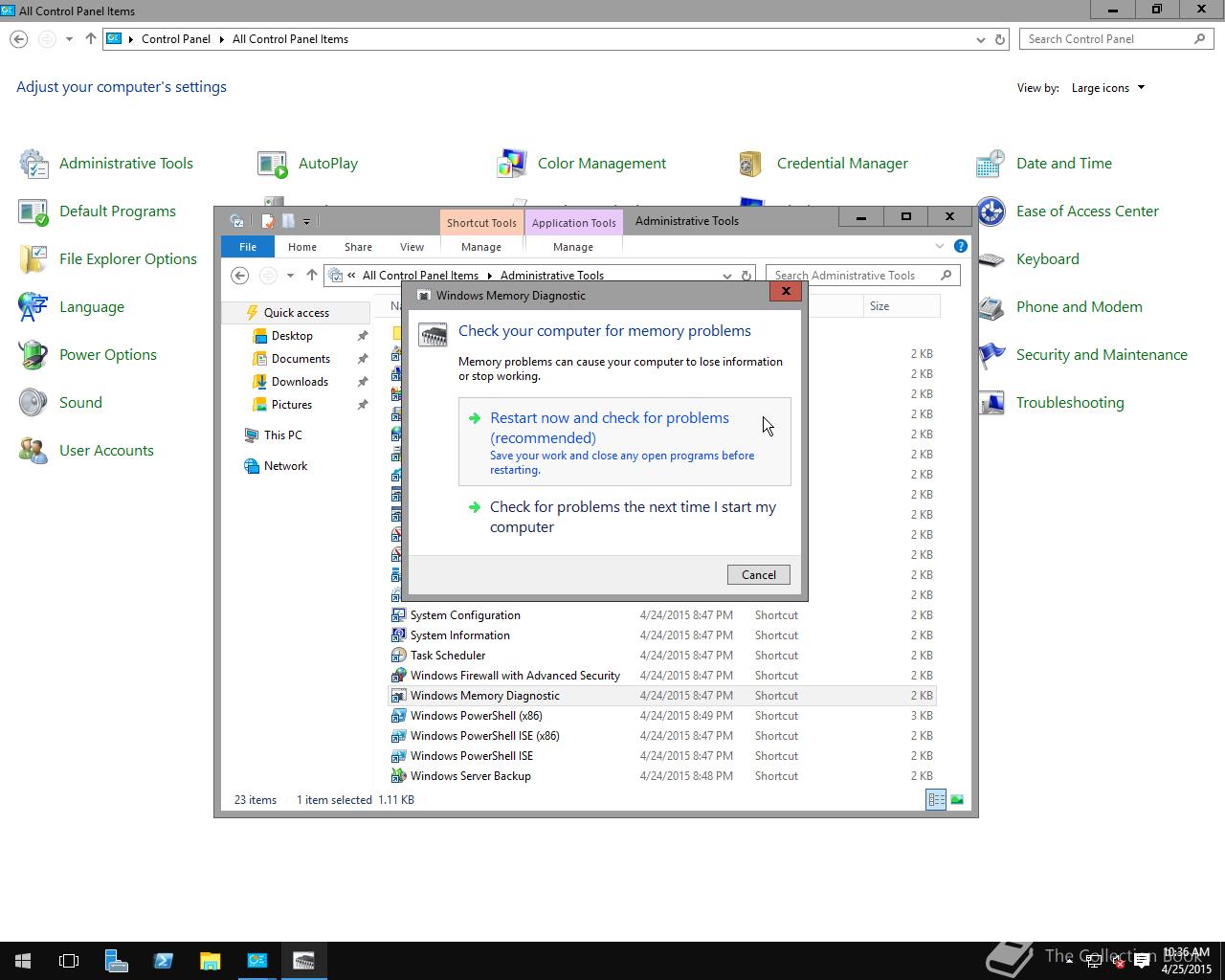Select Task Scheduler shortcut
The width and height of the screenshot is (1225, 980).
click(x=662, y=656)
